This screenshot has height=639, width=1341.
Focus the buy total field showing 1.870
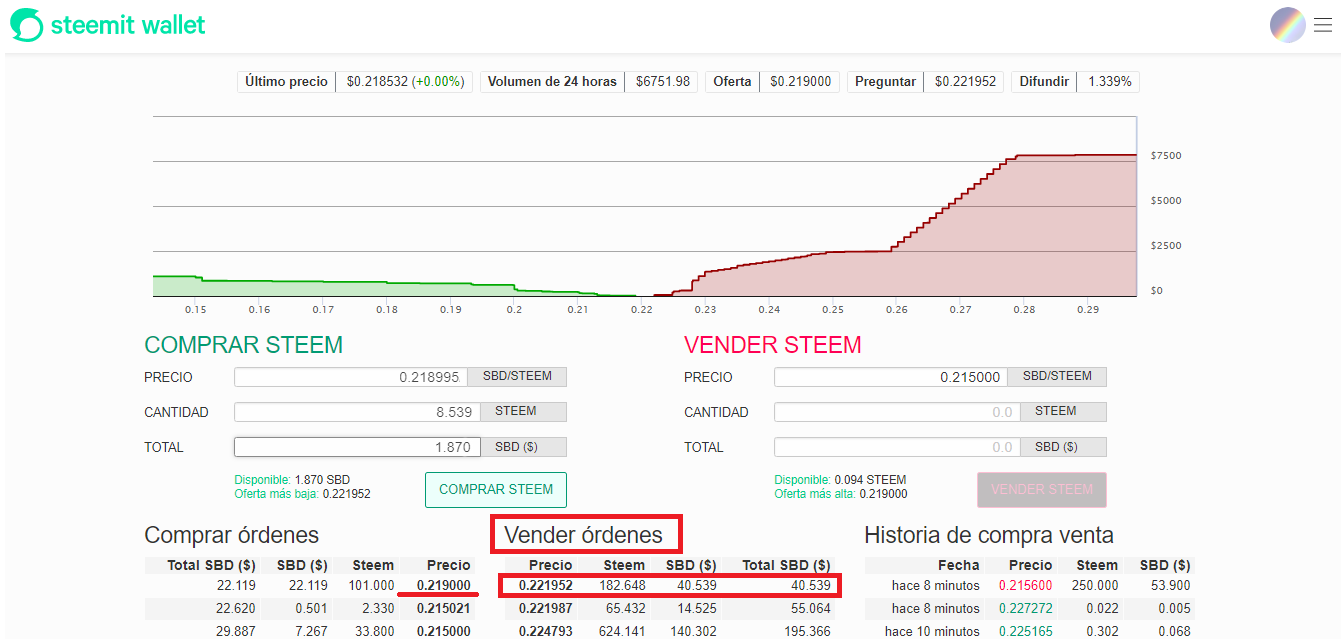click(357, 447)
